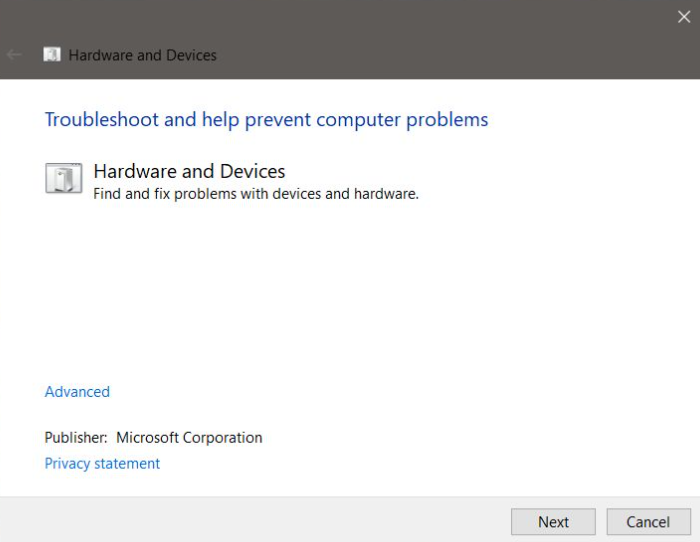
Task: Select the large Hardware and Devices troubleshooter name
Action: coord(189,171)
